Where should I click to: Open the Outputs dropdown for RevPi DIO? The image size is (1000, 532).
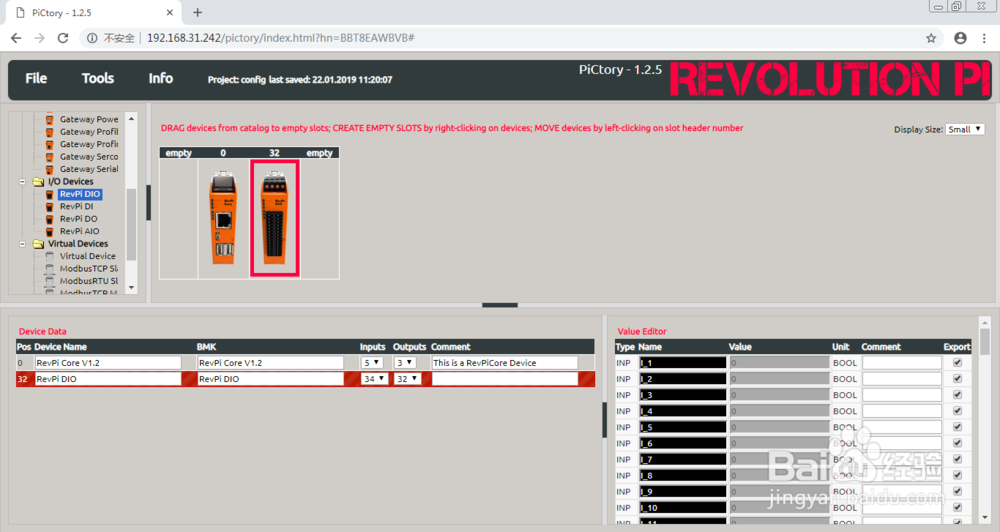[x=408, y=379]
